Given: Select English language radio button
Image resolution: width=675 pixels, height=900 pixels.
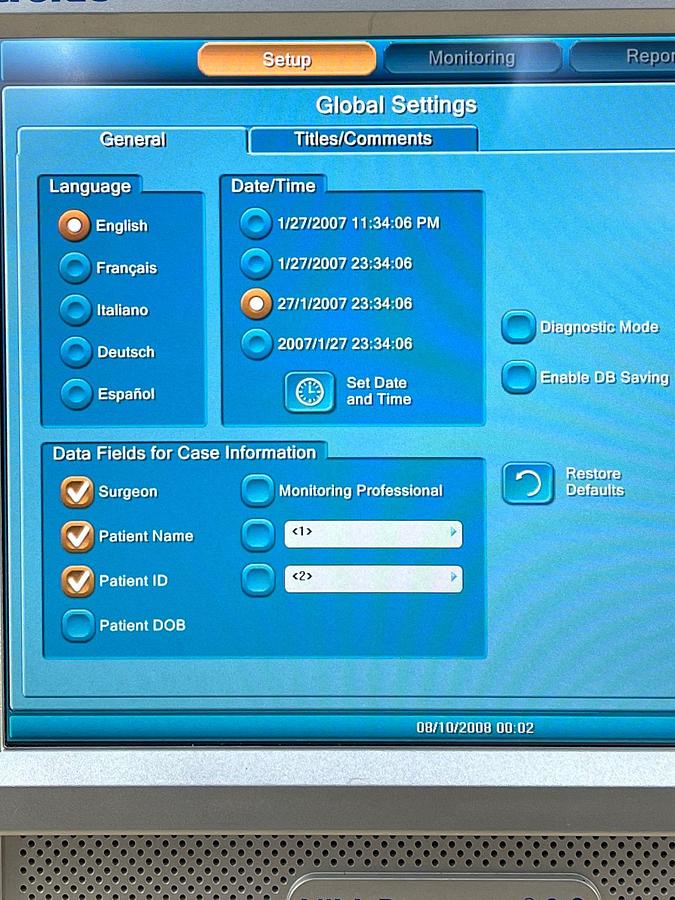Looking at the screenshot, I should tap(75, 225).
